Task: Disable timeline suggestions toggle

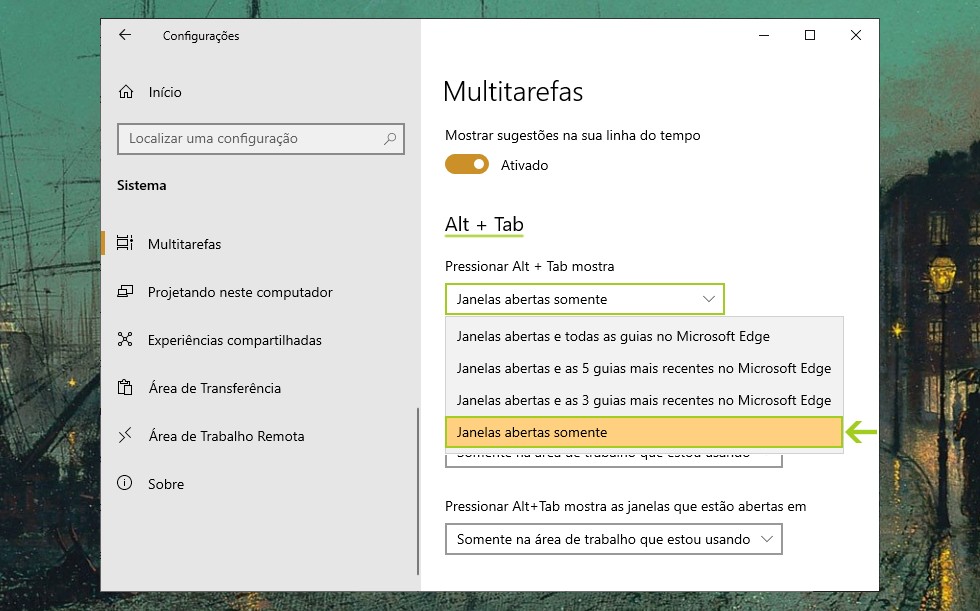Action: click(467, 165)
